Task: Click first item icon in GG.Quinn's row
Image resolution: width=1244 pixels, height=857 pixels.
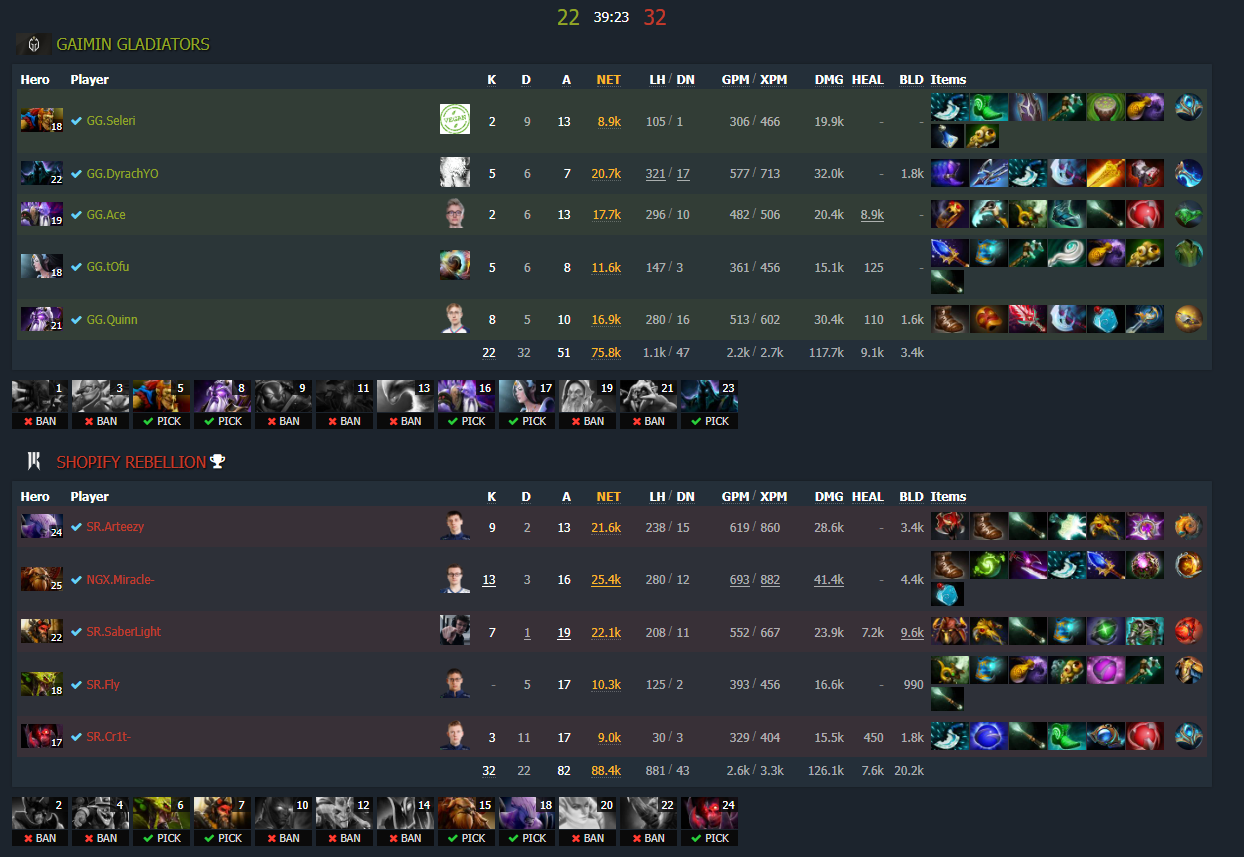Action: click(948, 319)
